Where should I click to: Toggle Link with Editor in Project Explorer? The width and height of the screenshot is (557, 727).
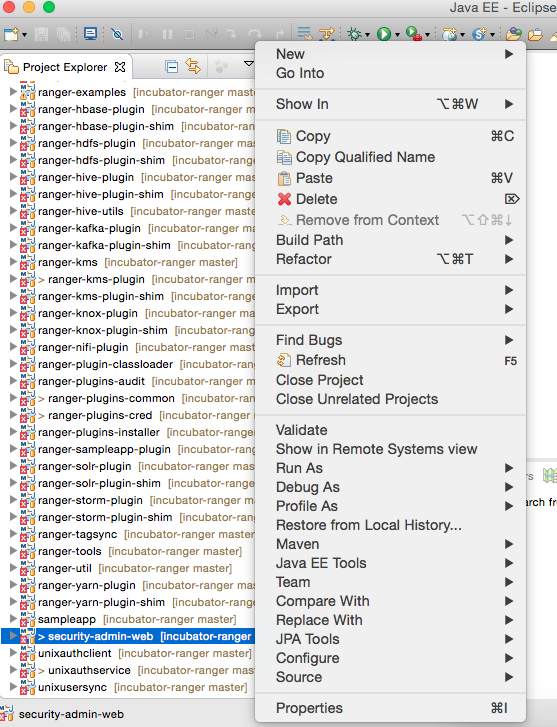[193, 67]
